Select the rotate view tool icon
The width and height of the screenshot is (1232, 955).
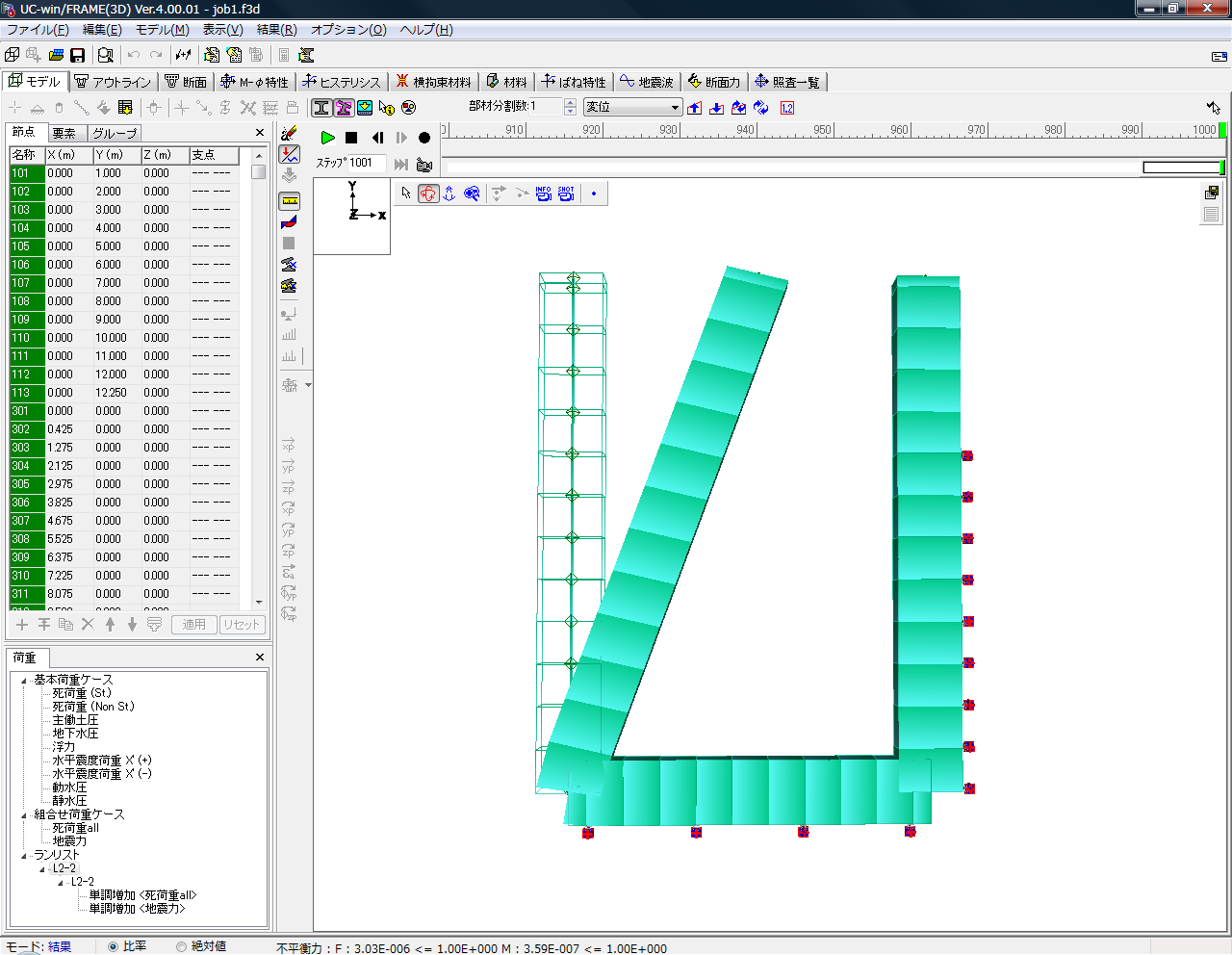pos(428,194)
